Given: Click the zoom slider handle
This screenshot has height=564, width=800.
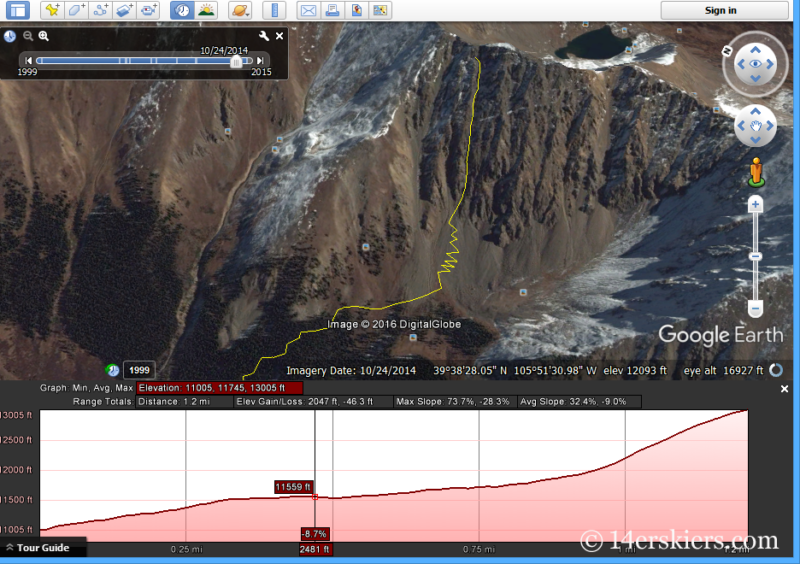Looking at the screenshot, I should [x=756, y=256].
